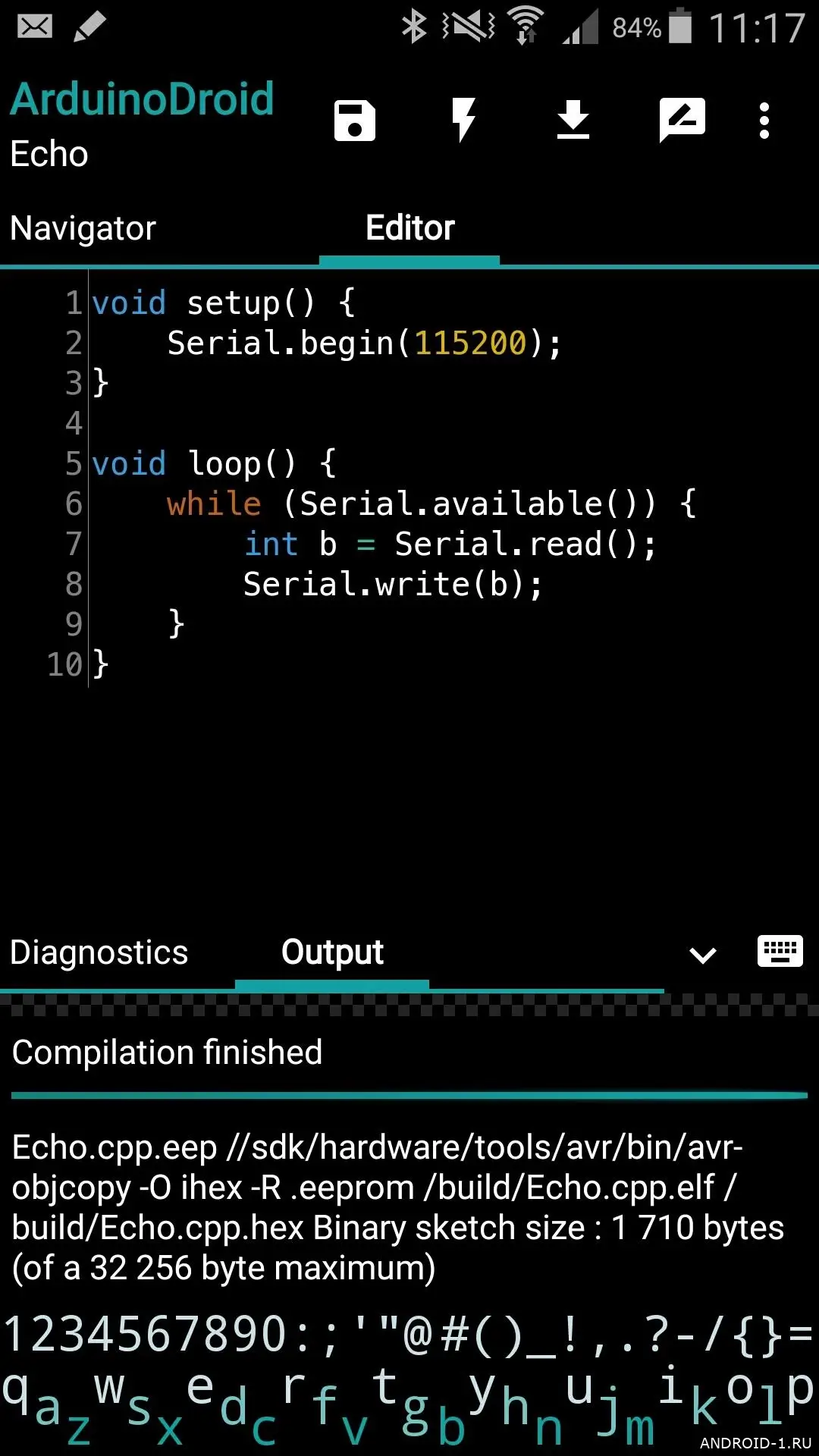The image size is (819, 1456).
Task: Tap the Bluetooth status icon
Action: click(414, 27)
